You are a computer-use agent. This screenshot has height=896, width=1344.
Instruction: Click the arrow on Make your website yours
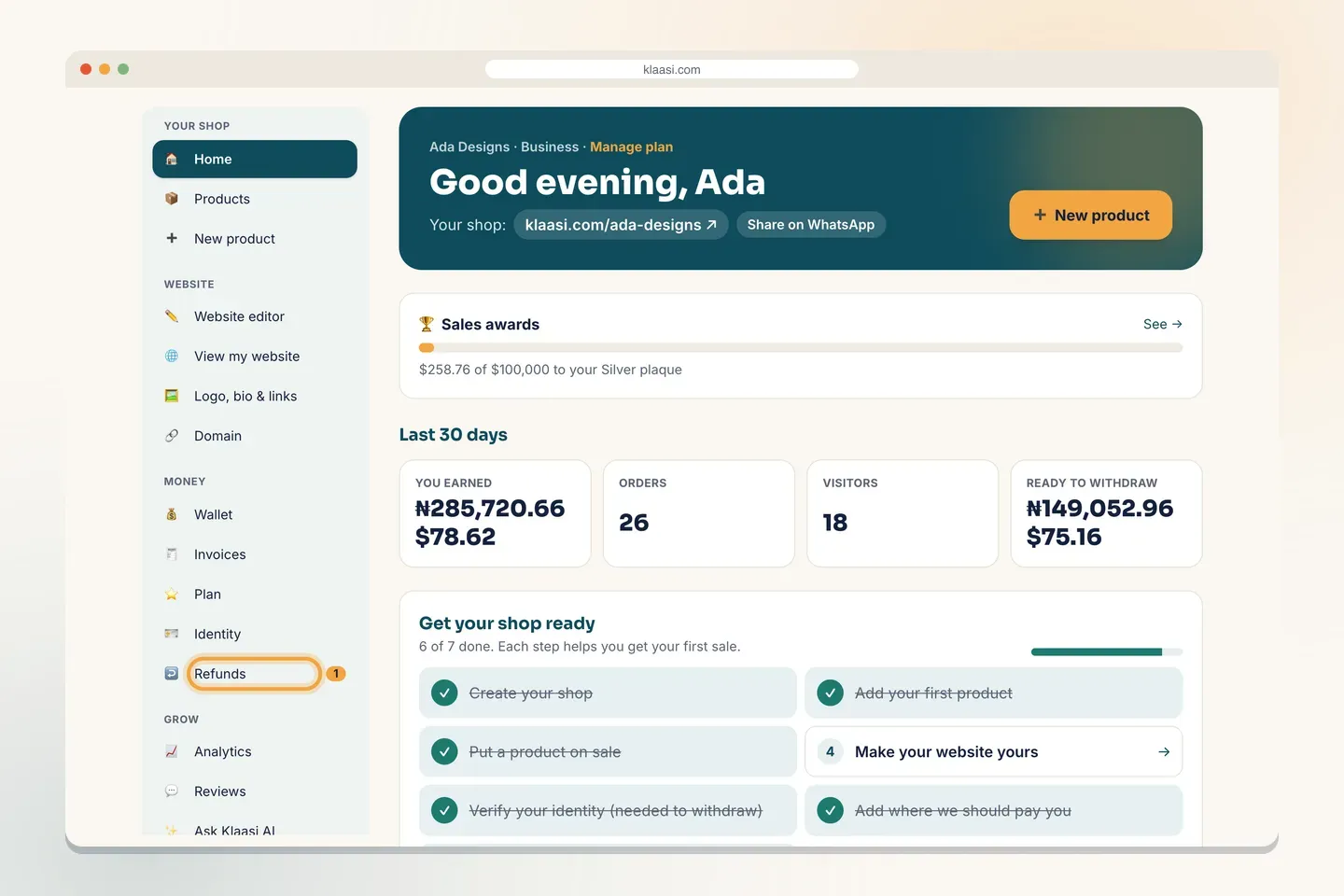pos(1164,751)
